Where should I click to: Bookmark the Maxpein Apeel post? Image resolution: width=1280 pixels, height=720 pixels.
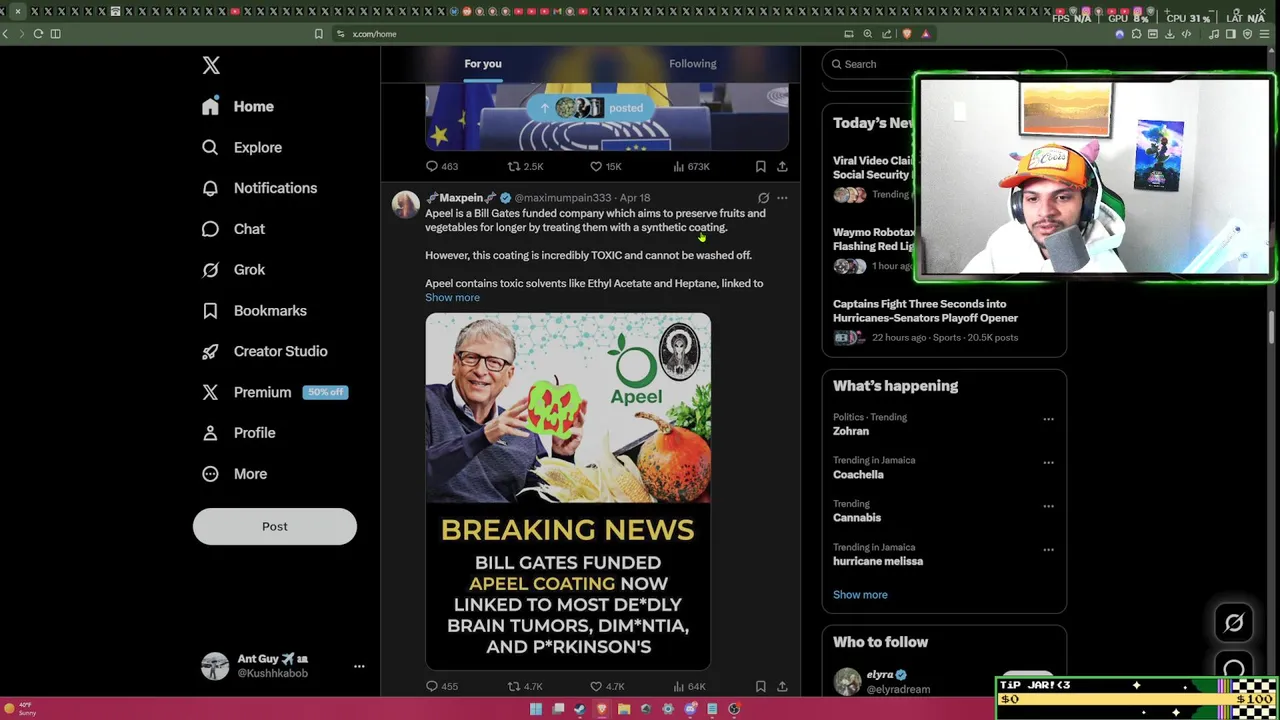[x=760, y=686]
